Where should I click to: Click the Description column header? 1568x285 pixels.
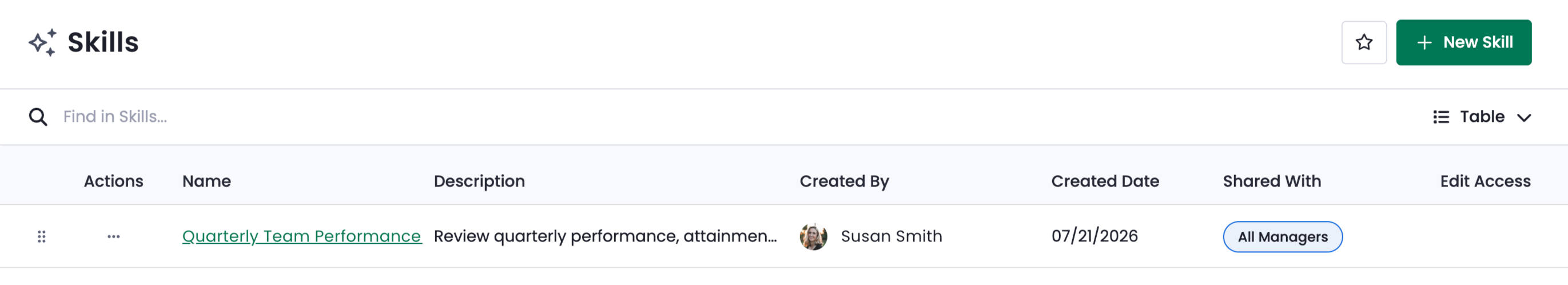coord(479,181)
